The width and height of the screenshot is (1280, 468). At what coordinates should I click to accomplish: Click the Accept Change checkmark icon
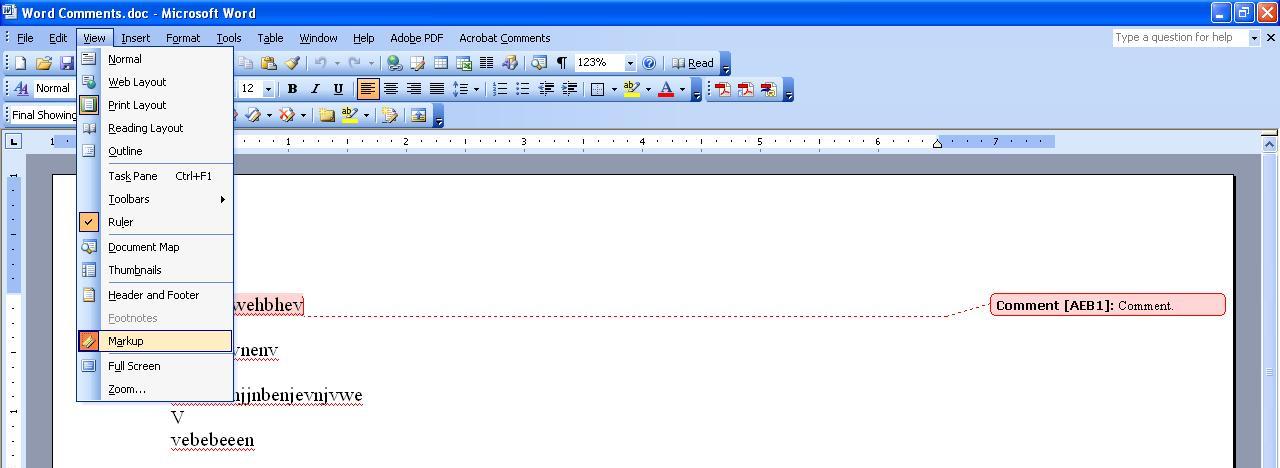pyautogui.click(x=251, y=115)
